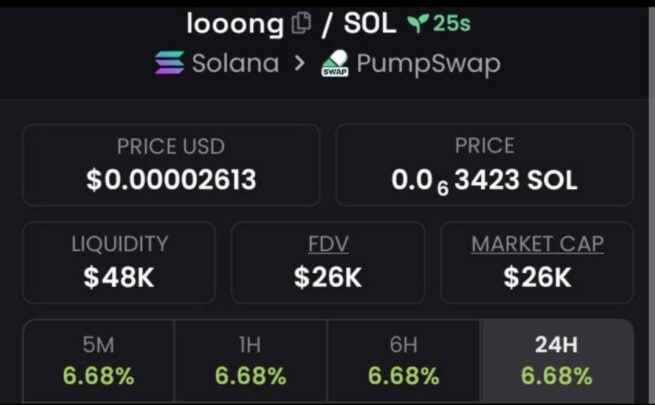Click the PumpSwap pill logo
The height and width of the screenshot is (405, 655).
[335, 63]
